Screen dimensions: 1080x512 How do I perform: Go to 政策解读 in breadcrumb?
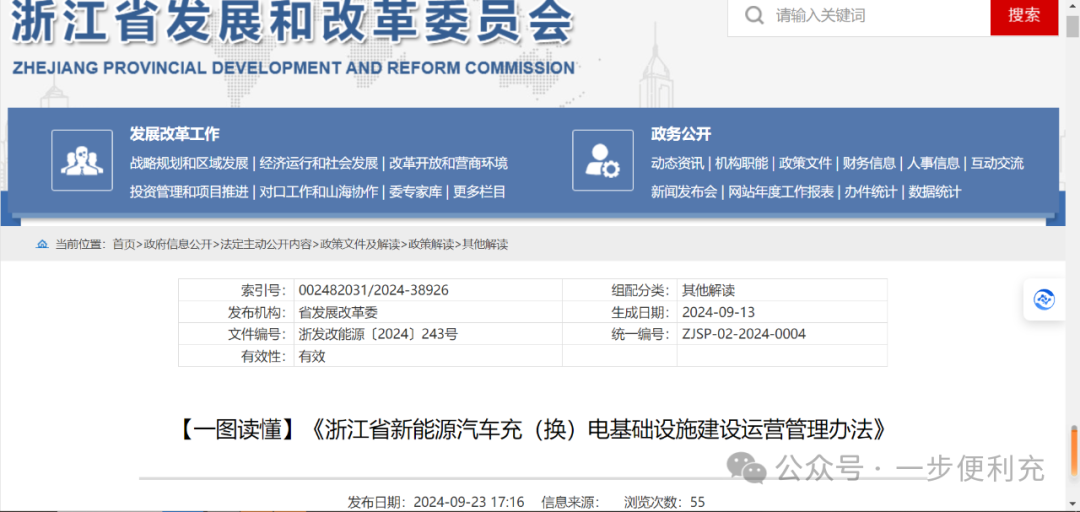[x=431, y=244]
